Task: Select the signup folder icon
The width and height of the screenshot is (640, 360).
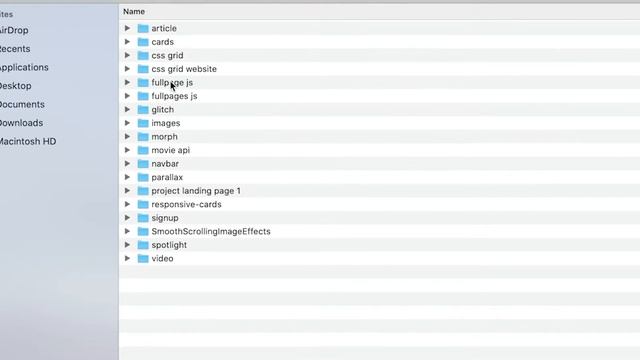Action: (x=143, y=218)
